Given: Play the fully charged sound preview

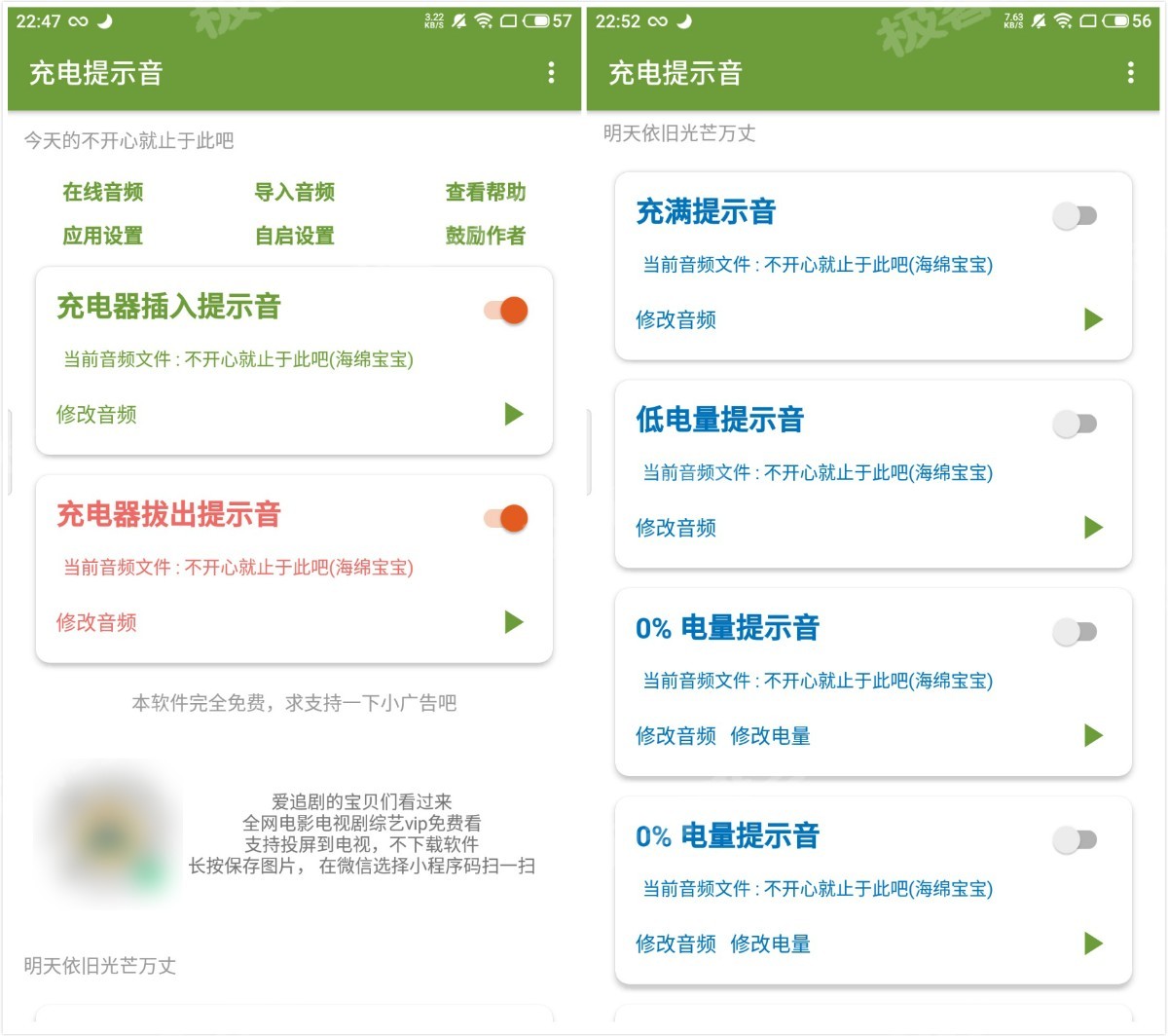Looking at the screenshot, I should tap(1093, 319).
